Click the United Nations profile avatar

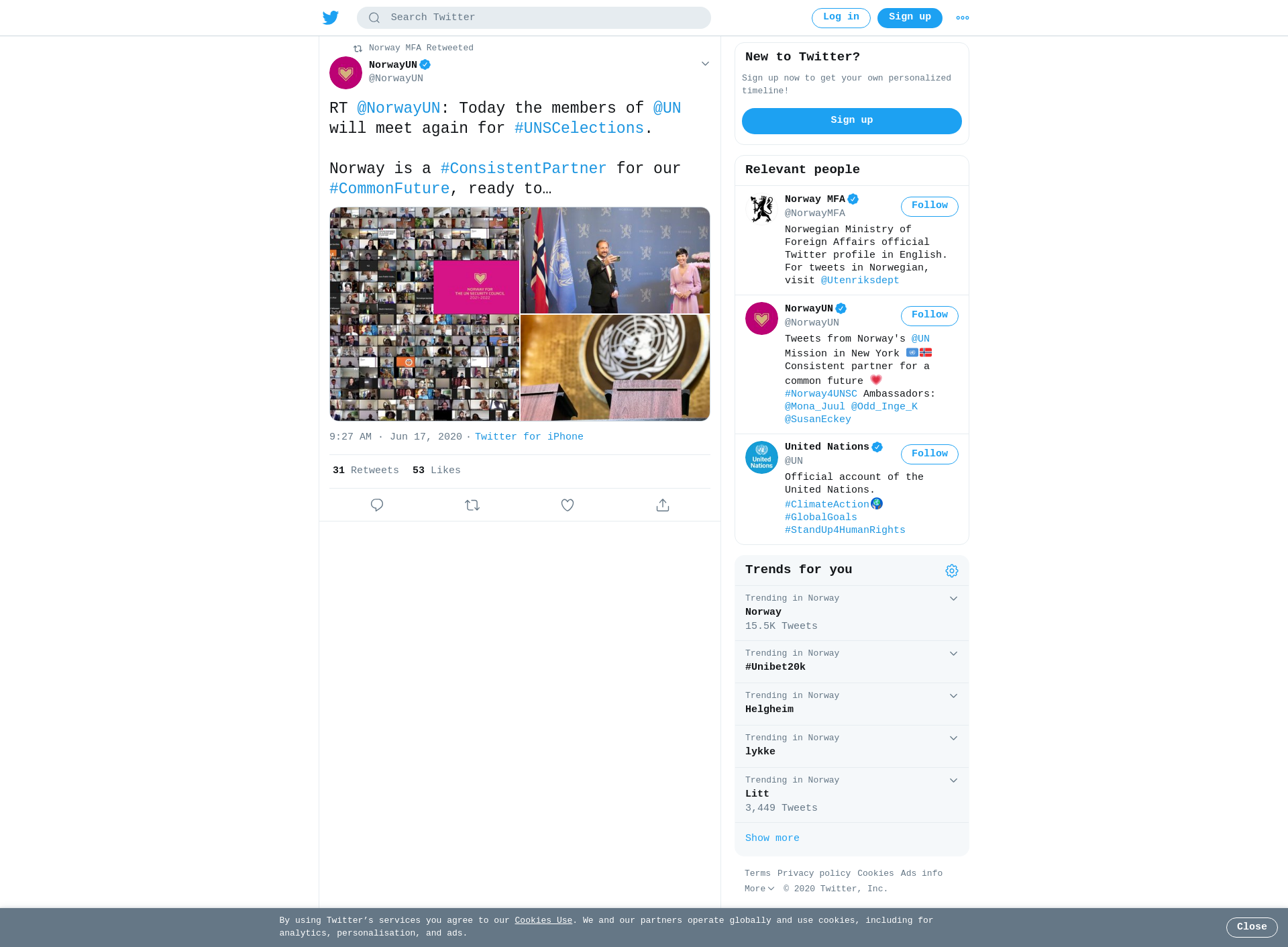pos(761,457)
